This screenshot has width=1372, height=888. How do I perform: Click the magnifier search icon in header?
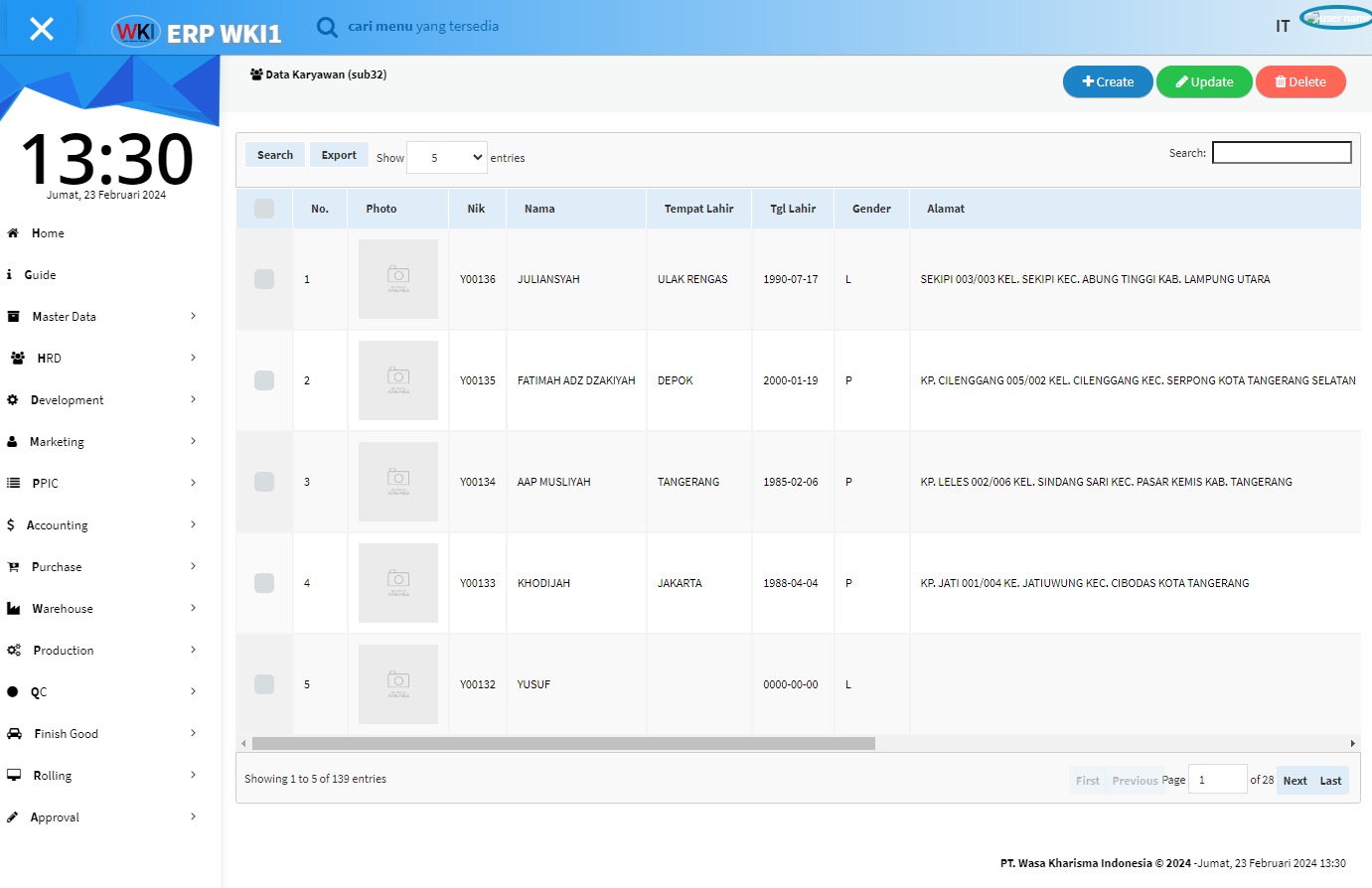(x=327, y=27)
